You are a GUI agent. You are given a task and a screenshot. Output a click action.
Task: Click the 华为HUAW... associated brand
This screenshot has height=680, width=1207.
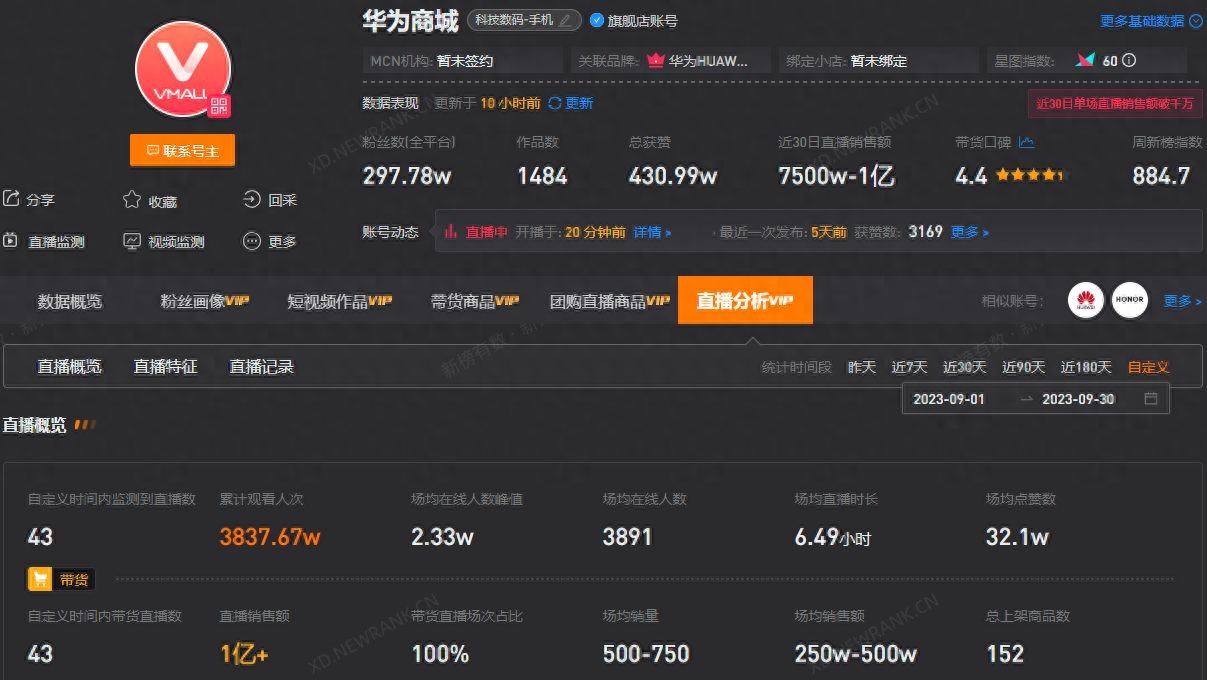(698, 61)
